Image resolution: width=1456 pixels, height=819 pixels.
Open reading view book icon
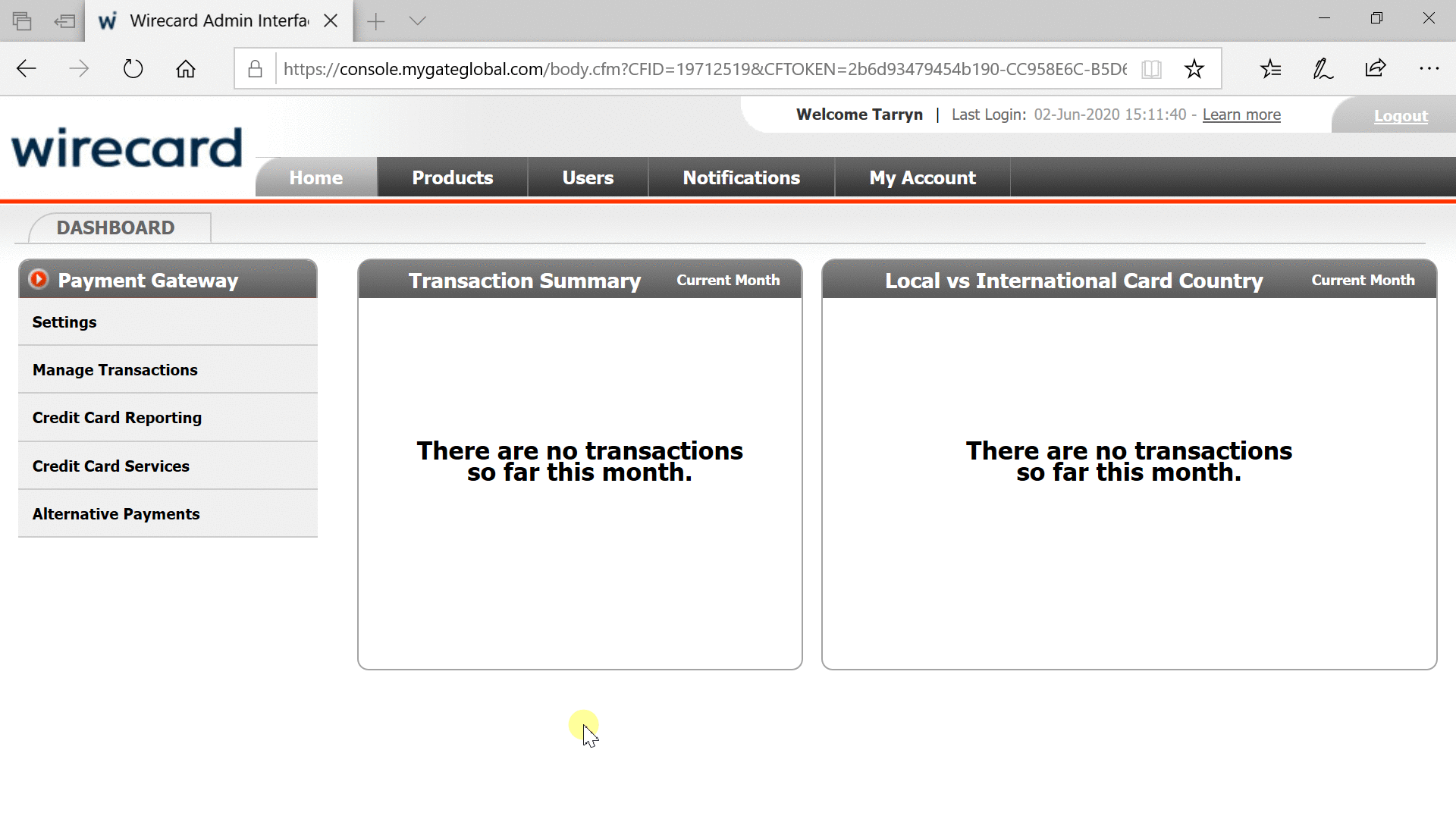pyautogui.click(x=1151, y=69)
